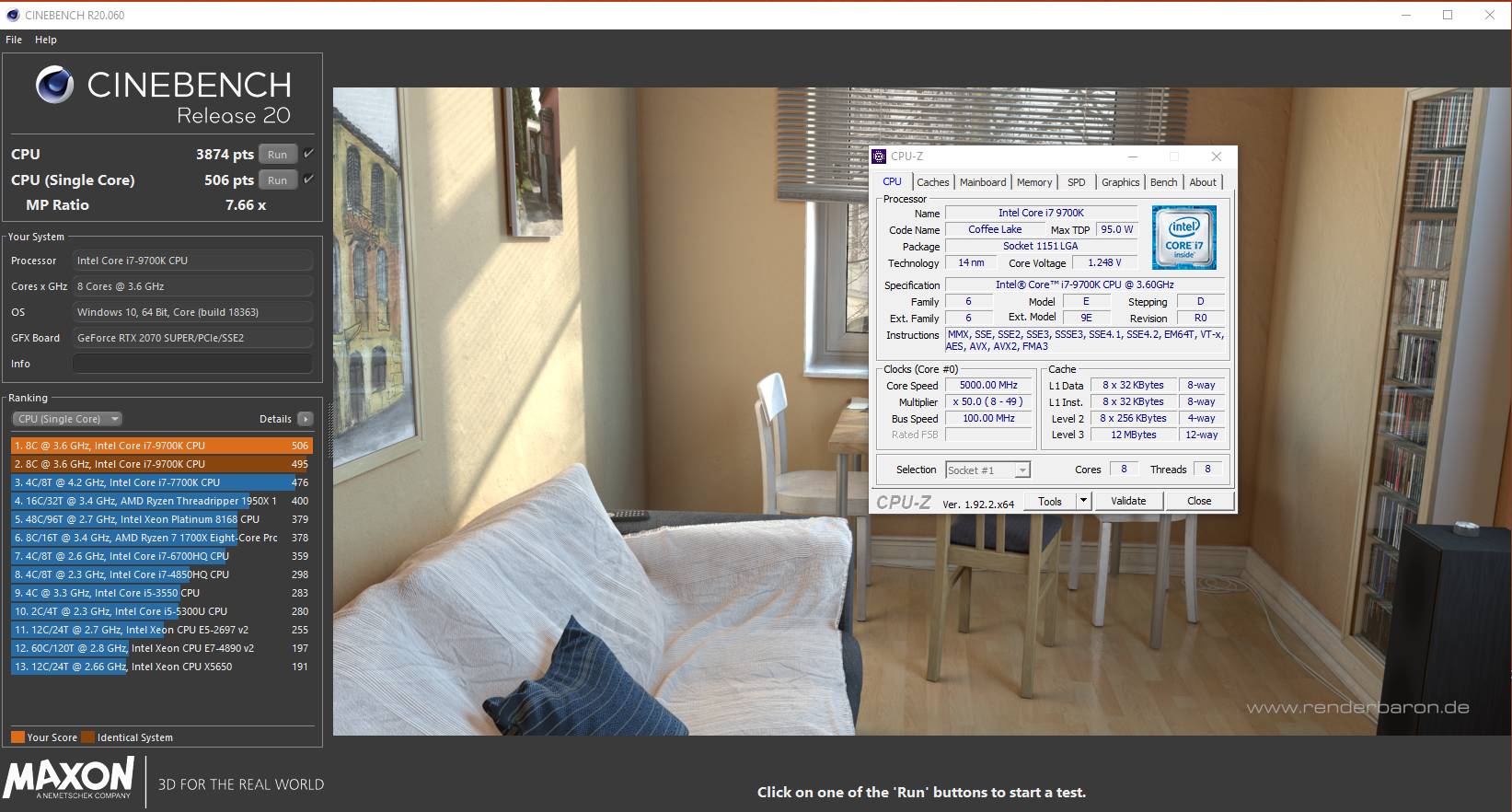Close the CPU-Z window with the X
1512x812 pixels.
pos(1217,157)
